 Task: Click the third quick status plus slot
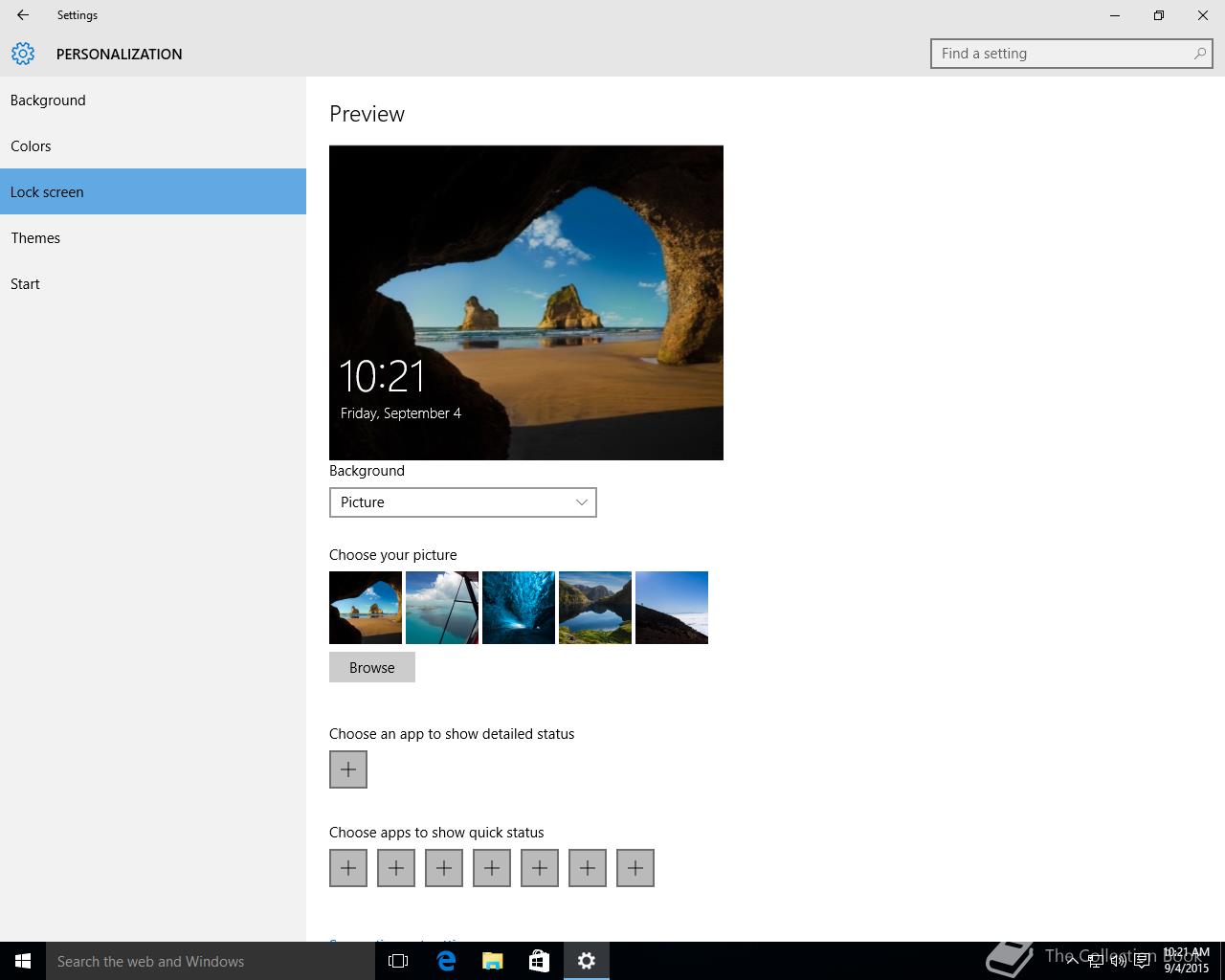click(444, 868)
